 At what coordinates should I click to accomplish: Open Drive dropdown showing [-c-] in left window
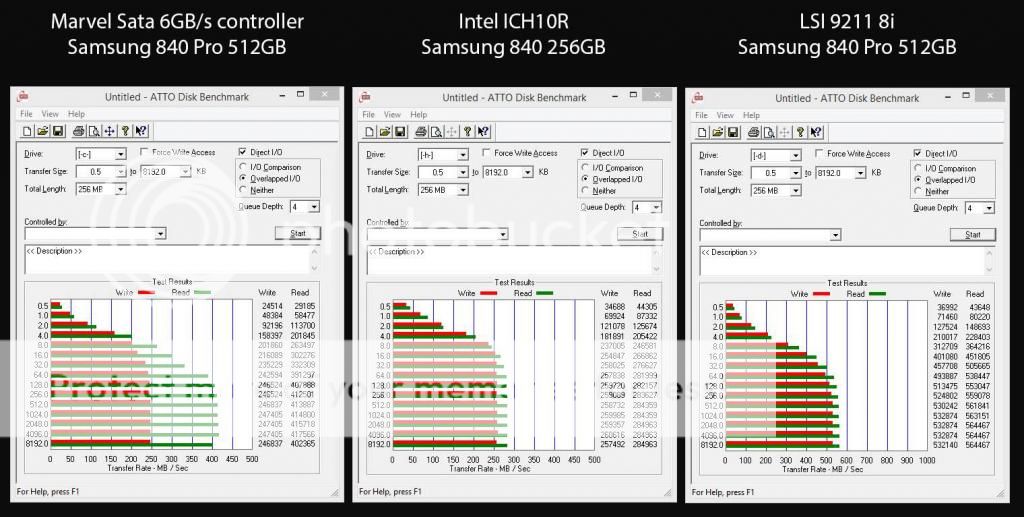(120, 154)
